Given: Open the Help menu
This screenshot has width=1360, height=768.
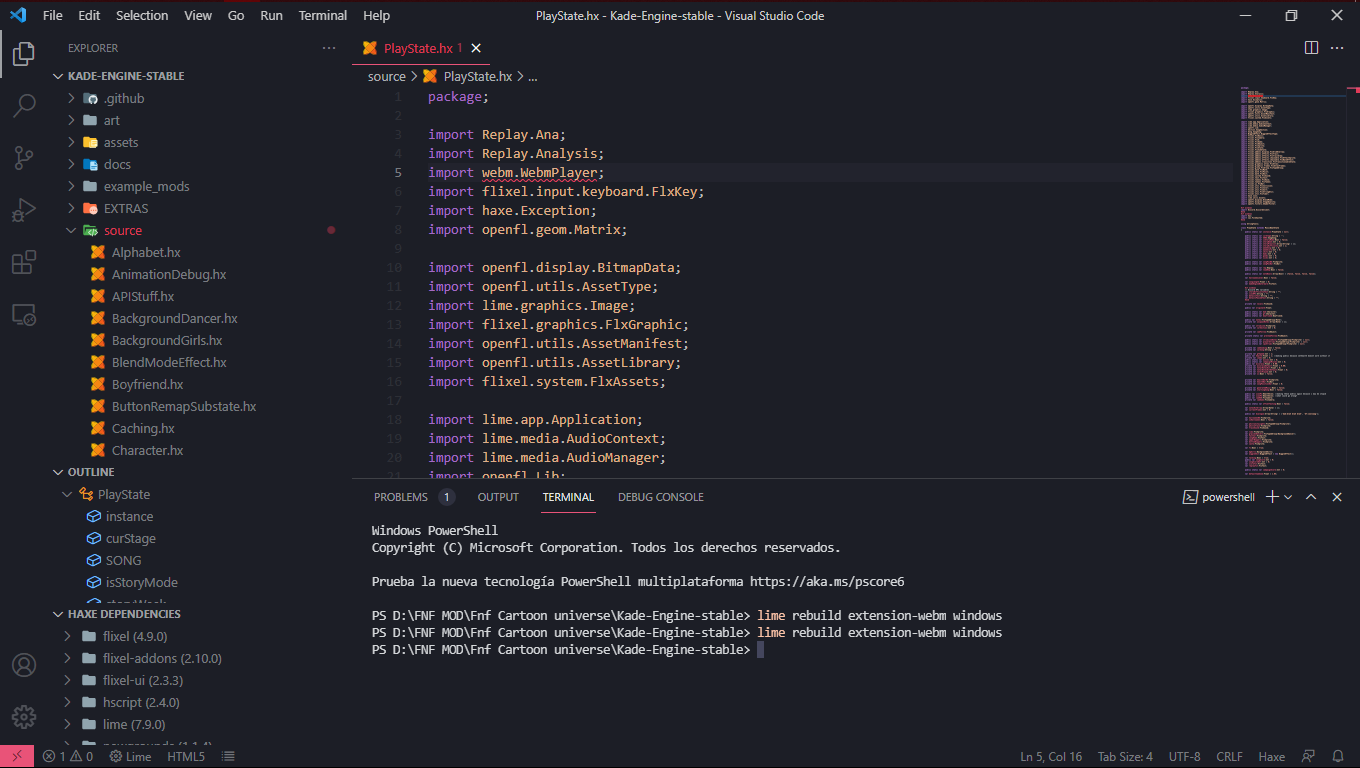Looking at the screenshot, I should pyautogui.click(x=377, y=15).
